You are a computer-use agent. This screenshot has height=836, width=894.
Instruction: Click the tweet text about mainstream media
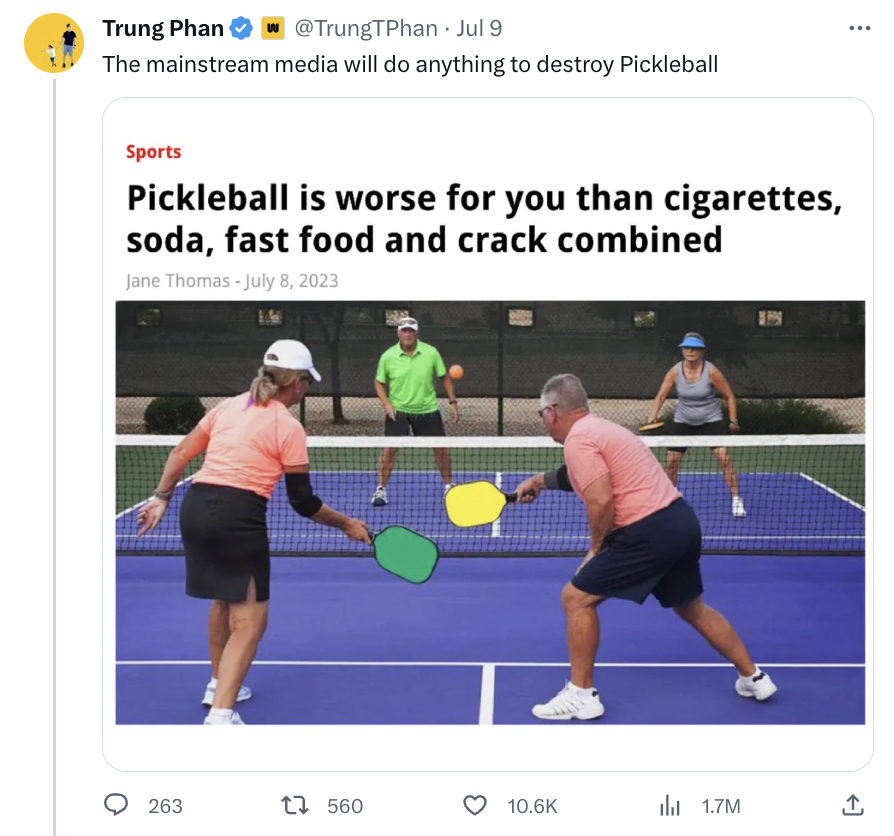(410, 64)
